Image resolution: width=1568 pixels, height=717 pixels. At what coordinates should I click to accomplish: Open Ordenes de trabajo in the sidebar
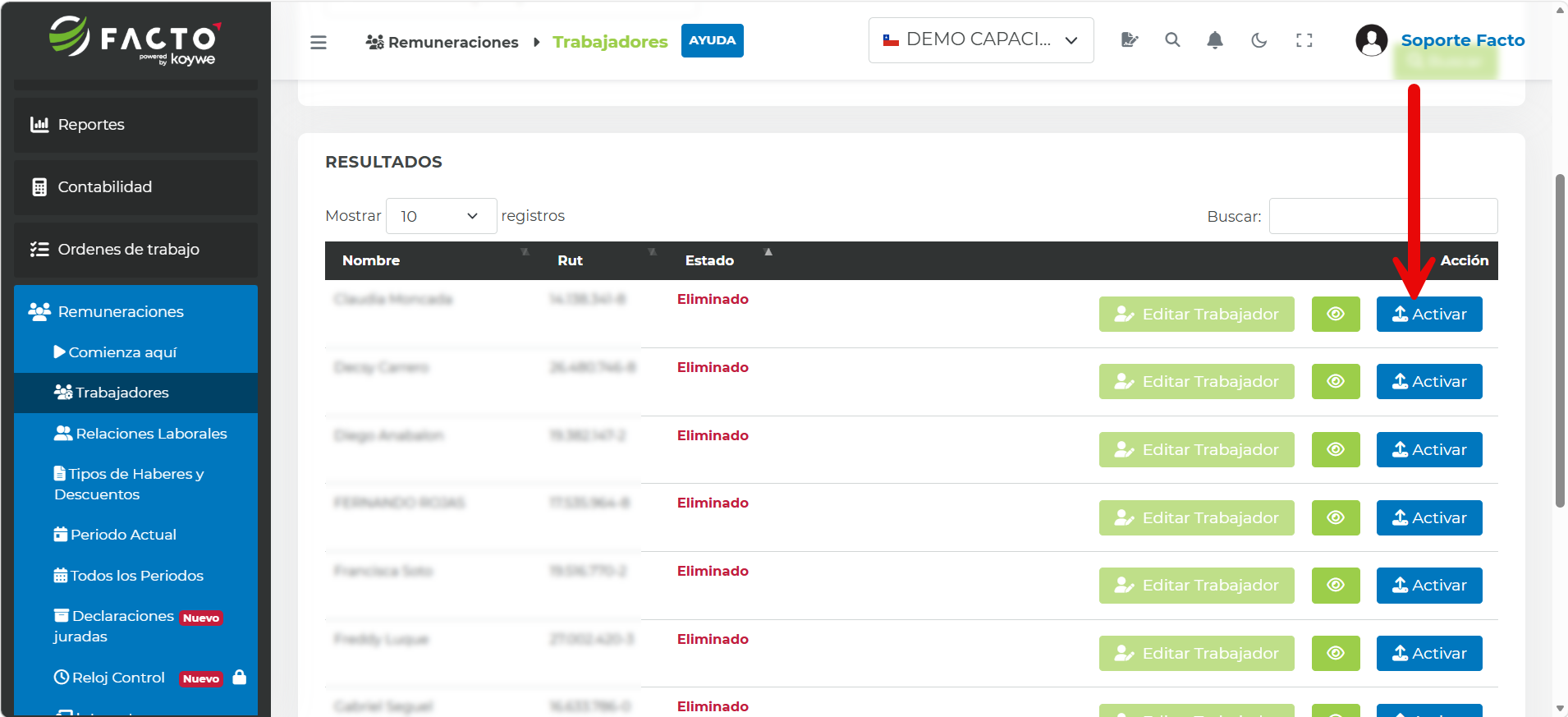pyautogui.click(x=135, y=250)
